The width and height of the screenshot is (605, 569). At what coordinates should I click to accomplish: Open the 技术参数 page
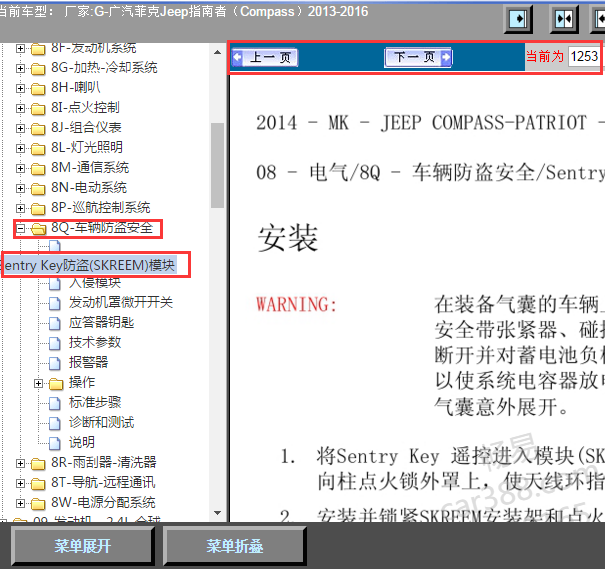point(95,342)
